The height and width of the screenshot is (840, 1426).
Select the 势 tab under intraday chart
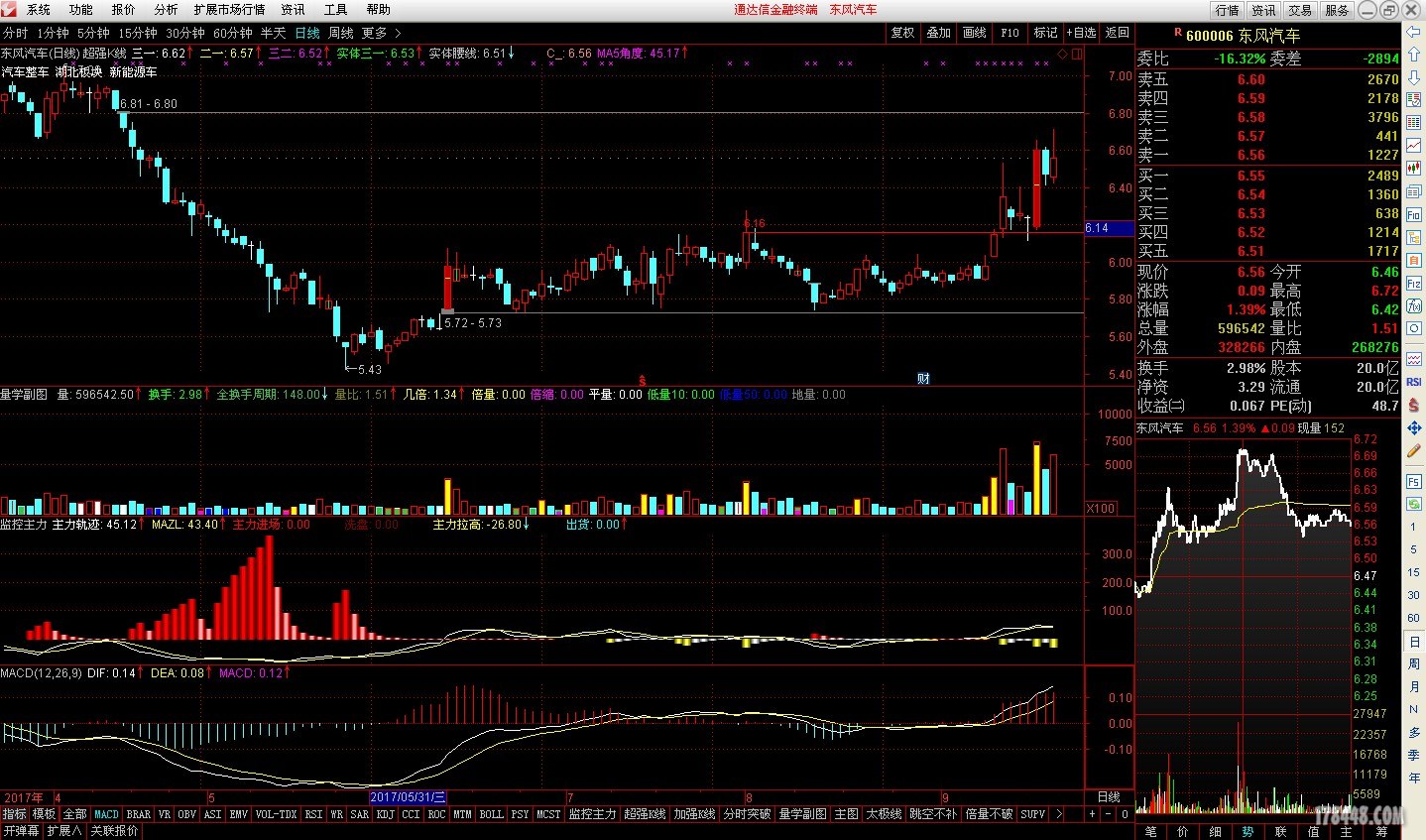click(1248, 831)
